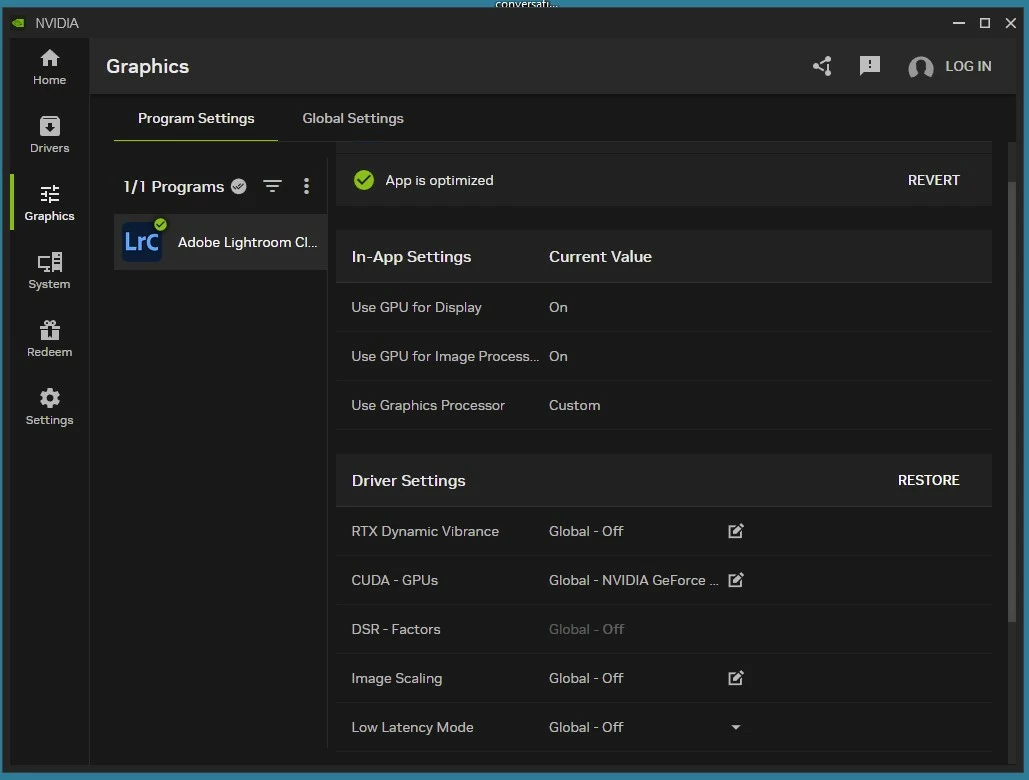Screen dimensions: 1029x780
Task: Click the DSR - Factors label
Action: pyautogui.click(x=396, y=629)
